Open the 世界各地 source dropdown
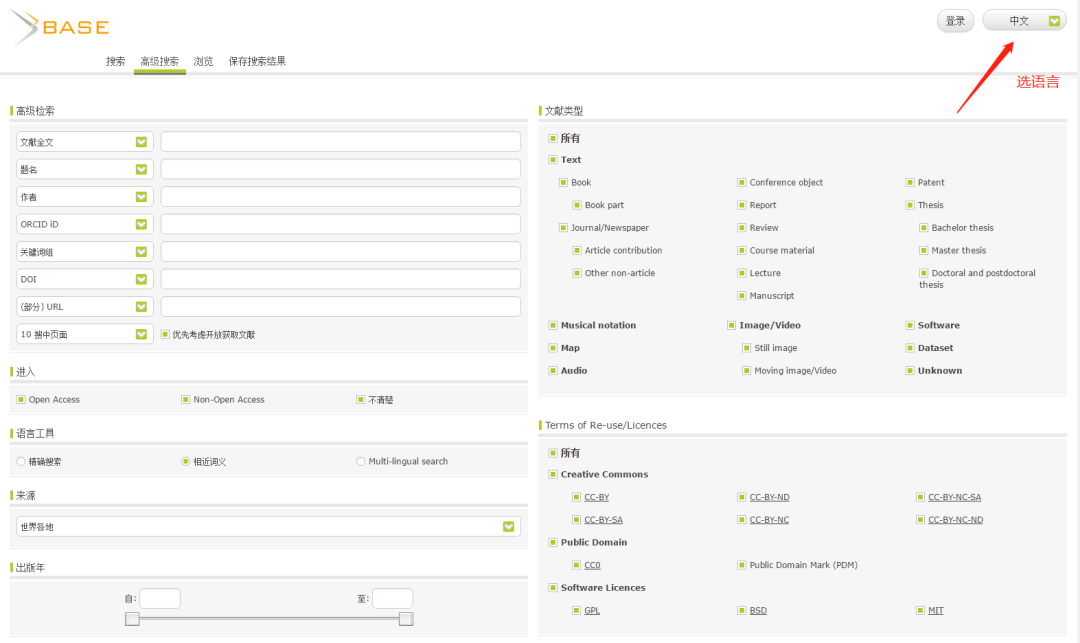 268,527
